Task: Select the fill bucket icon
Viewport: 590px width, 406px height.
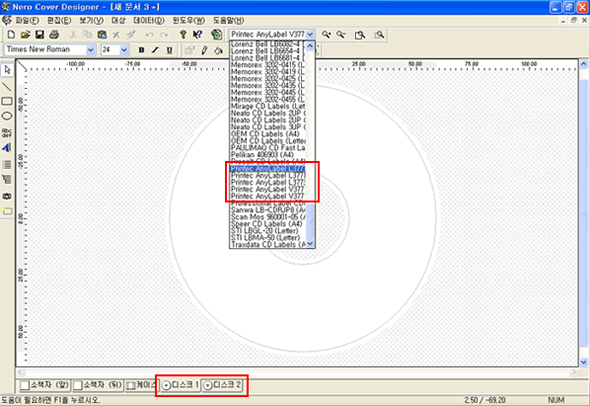Action: click(x=218, y=50)
